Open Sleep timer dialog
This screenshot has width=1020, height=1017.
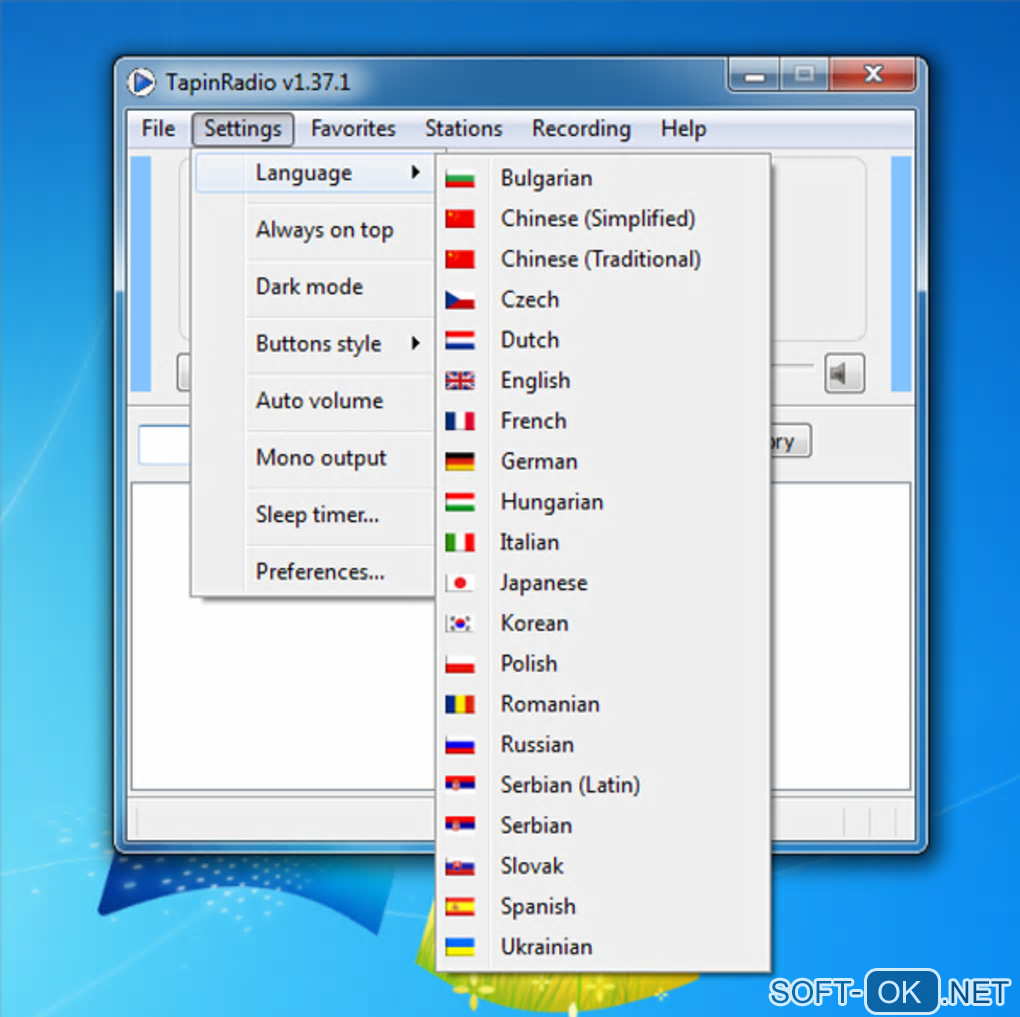[x=317, y=515]
